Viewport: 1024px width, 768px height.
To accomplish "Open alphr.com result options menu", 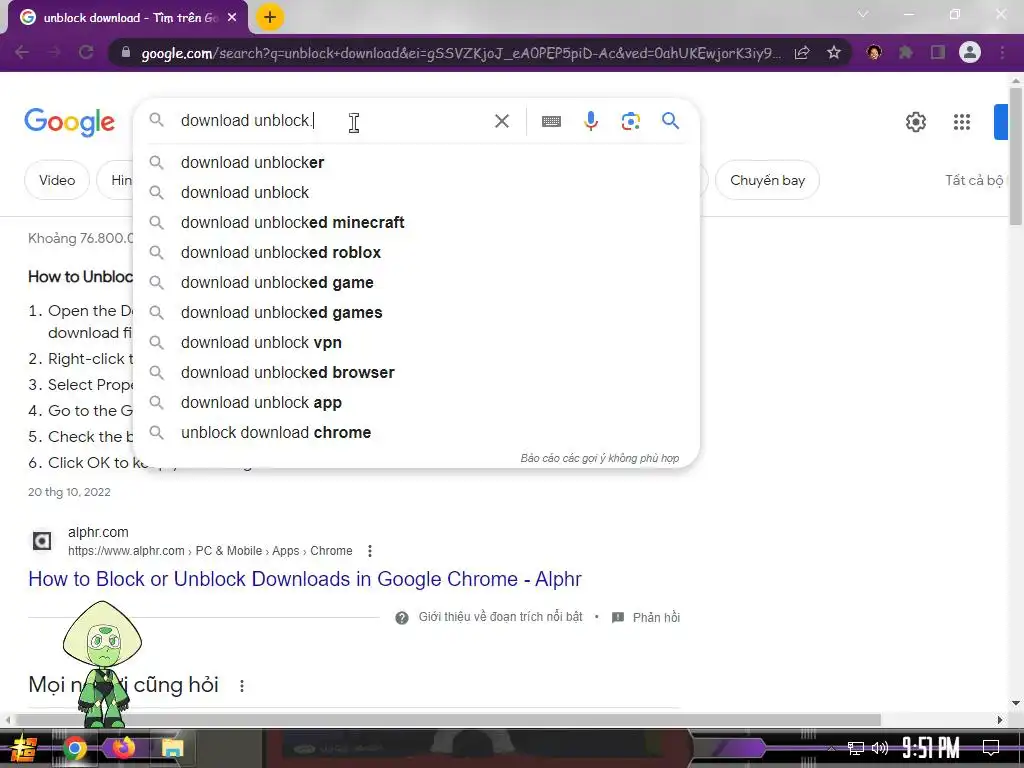I will [370, 551].
